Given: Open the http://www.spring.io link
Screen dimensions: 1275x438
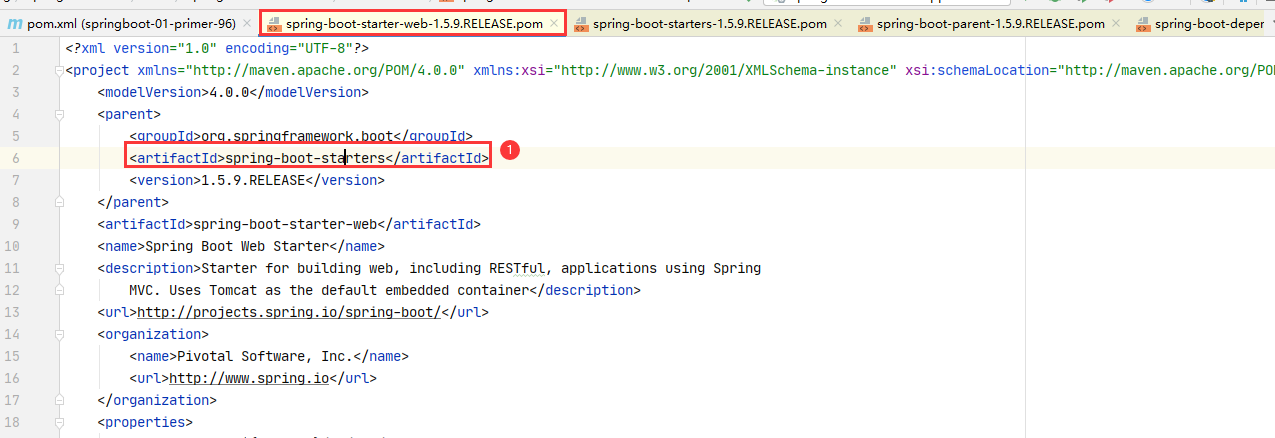Looking at the screenshot, I should click(249, 378).
